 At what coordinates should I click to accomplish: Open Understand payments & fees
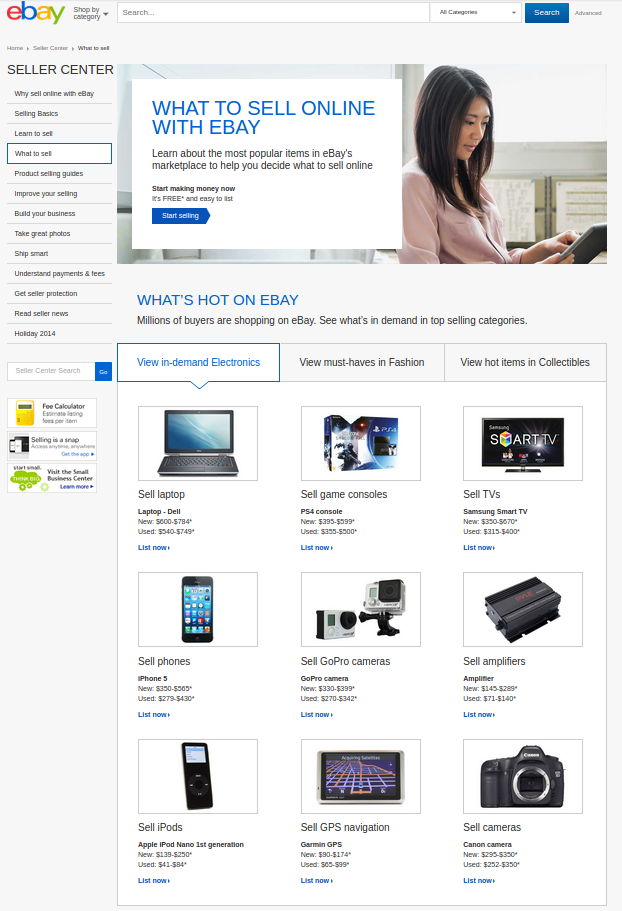[x=59, y=274]
